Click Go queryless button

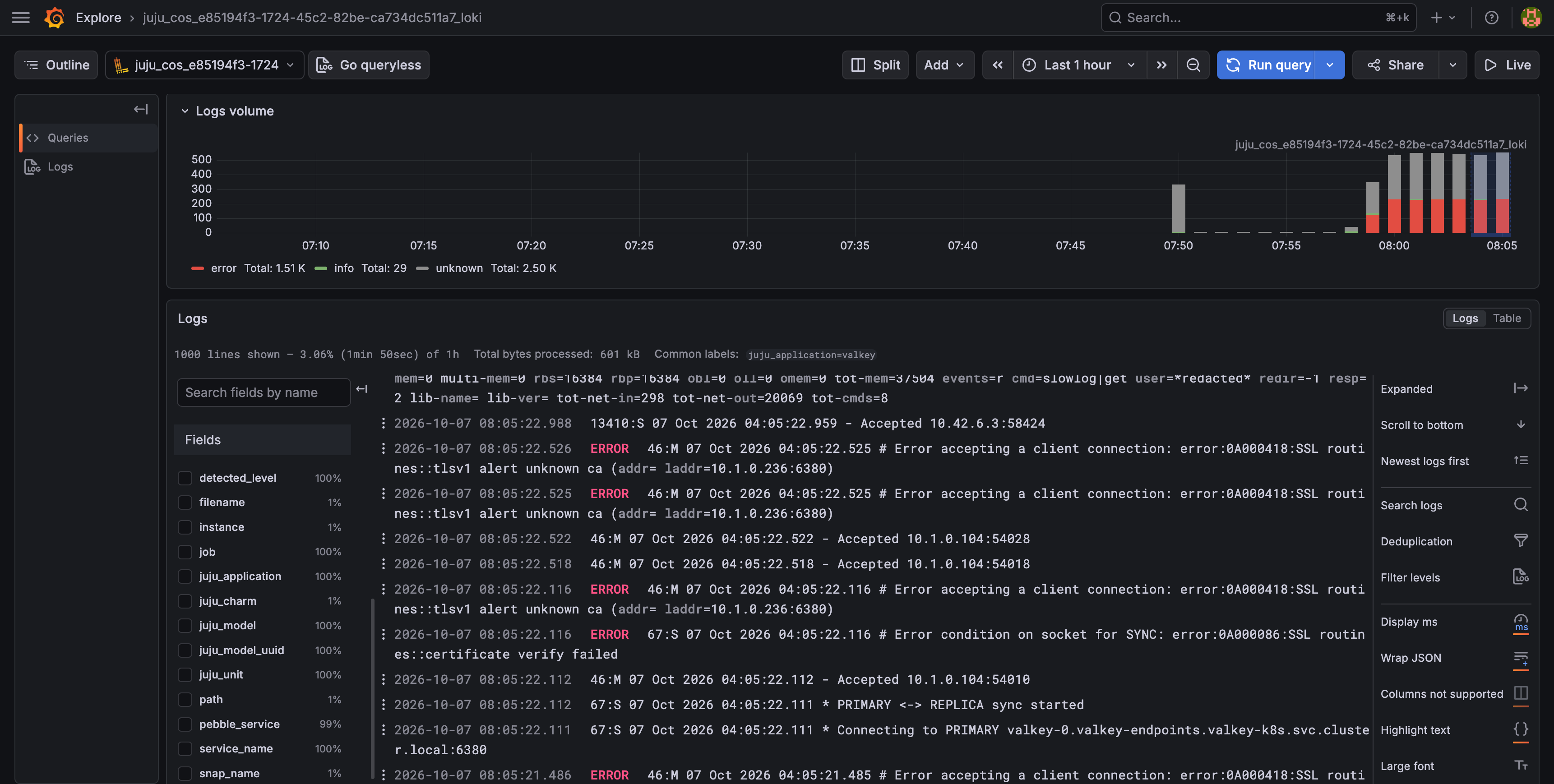369,65
